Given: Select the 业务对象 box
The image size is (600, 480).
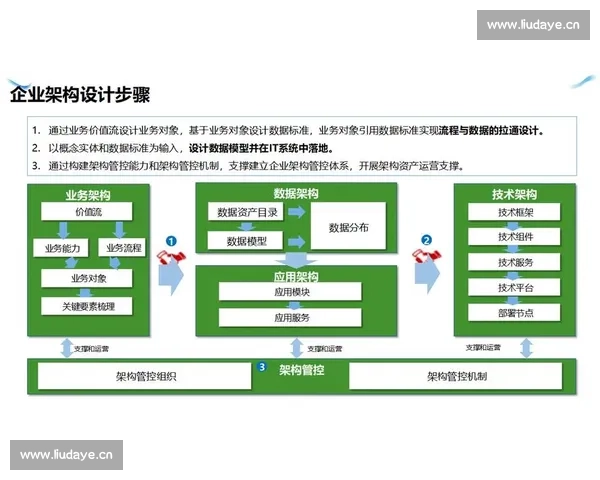Looking at the screenshot, I should [87, 278].
